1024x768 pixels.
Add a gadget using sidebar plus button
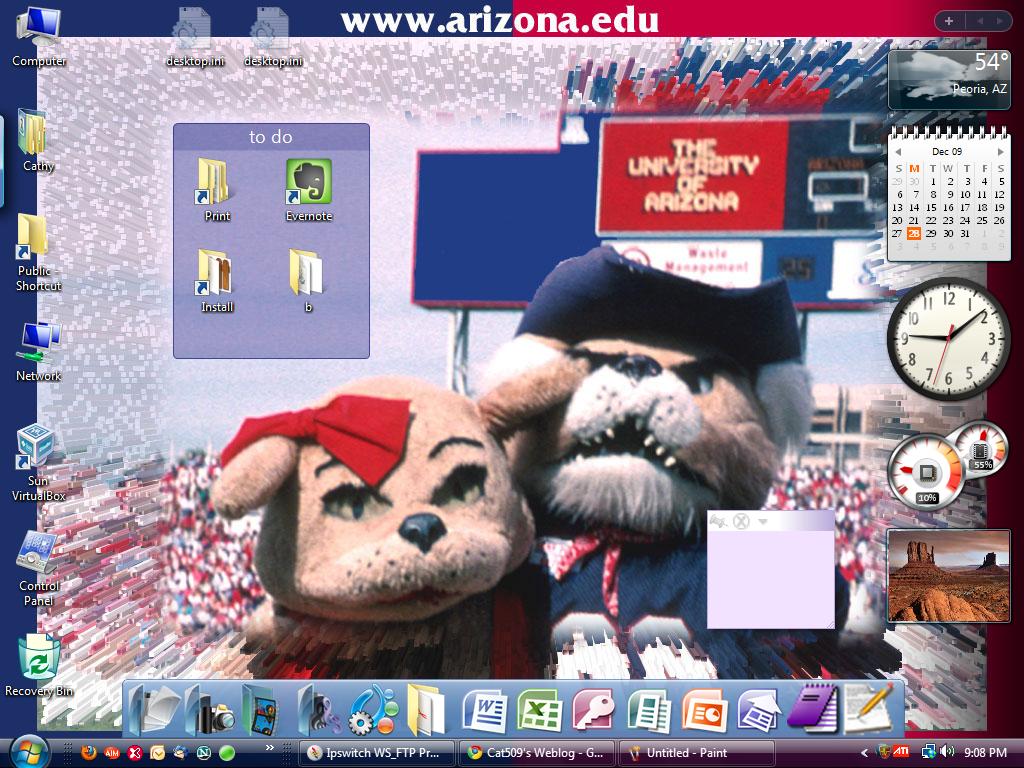click(948, 21)
